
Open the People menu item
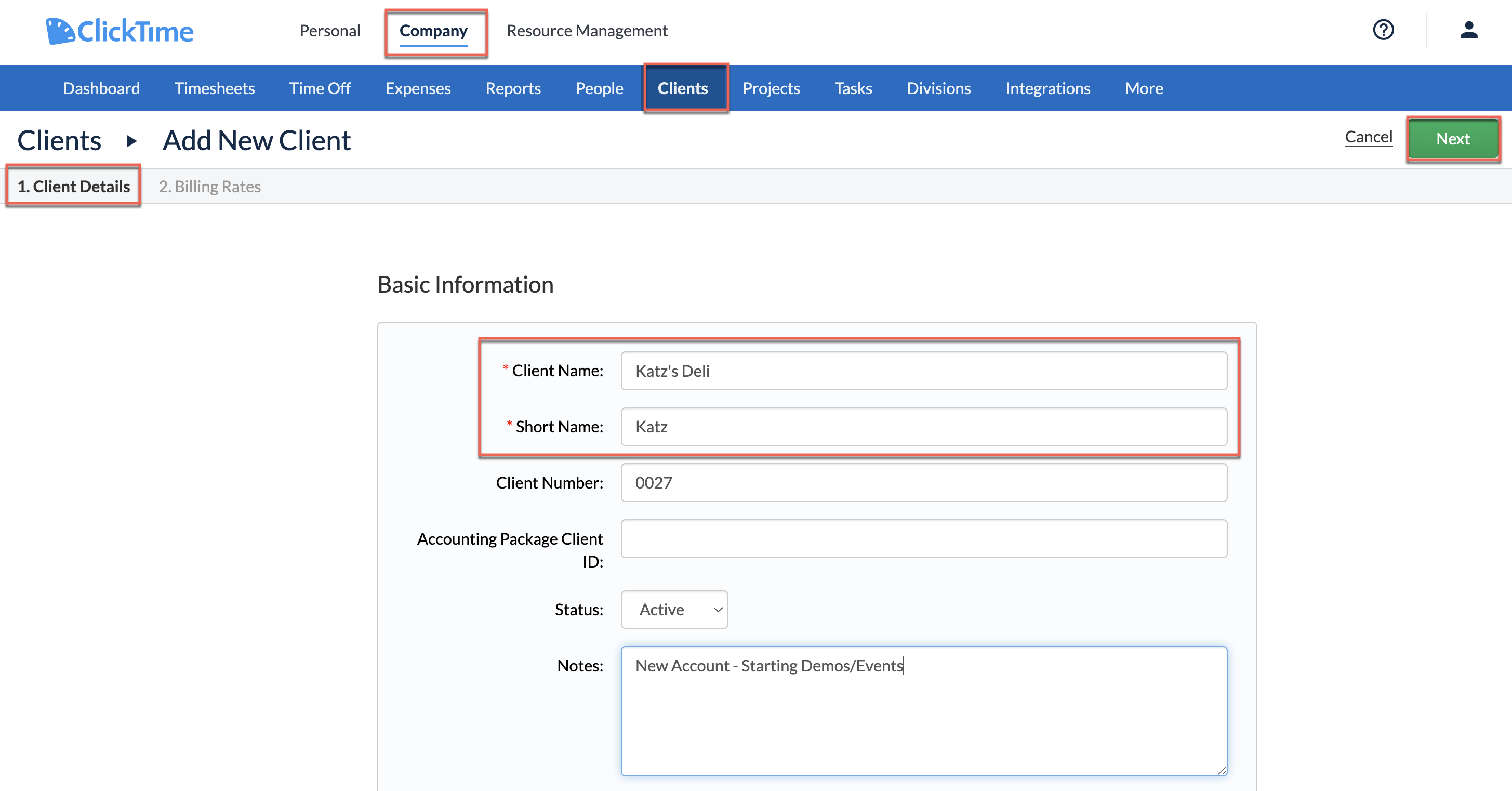599,89
